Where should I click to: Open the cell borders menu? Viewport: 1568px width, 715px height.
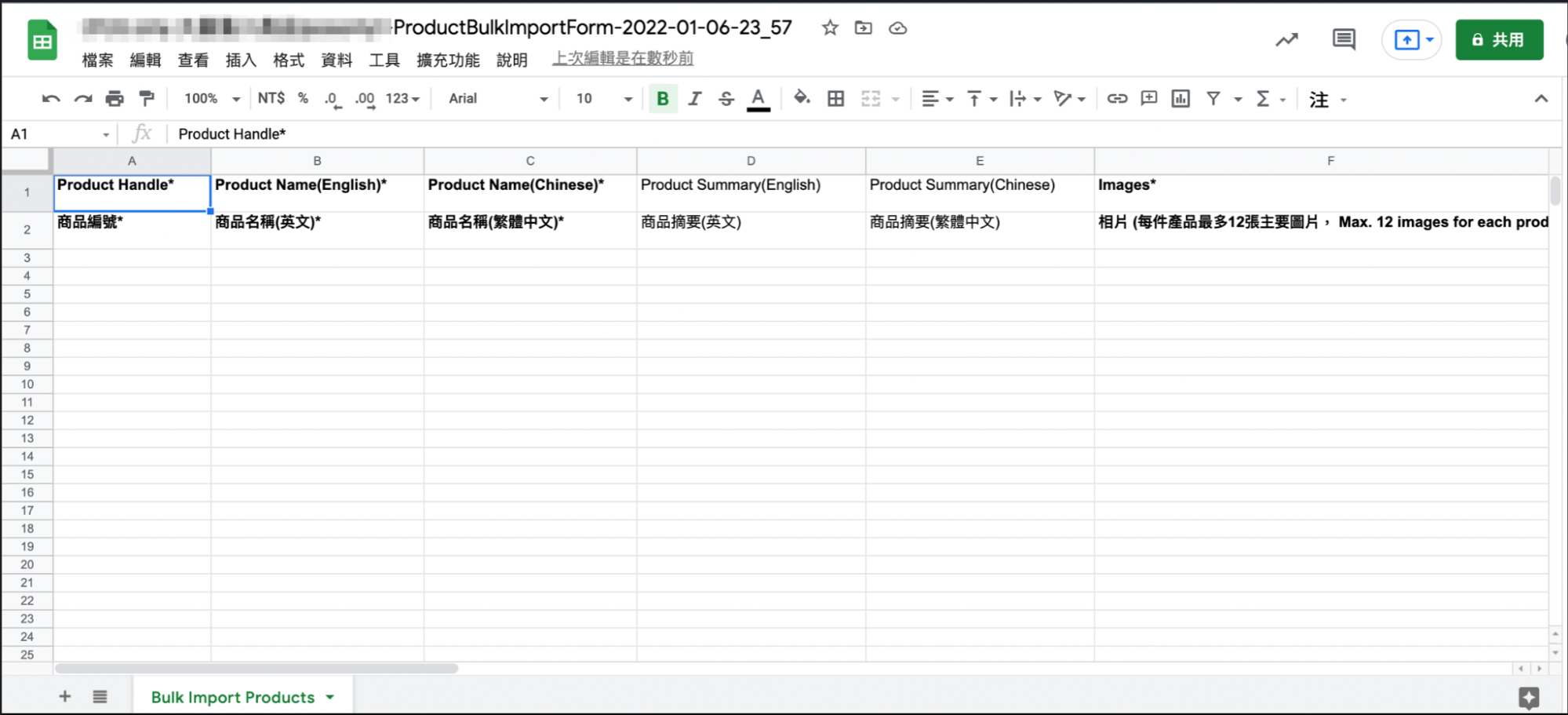[x=836, y=99]
